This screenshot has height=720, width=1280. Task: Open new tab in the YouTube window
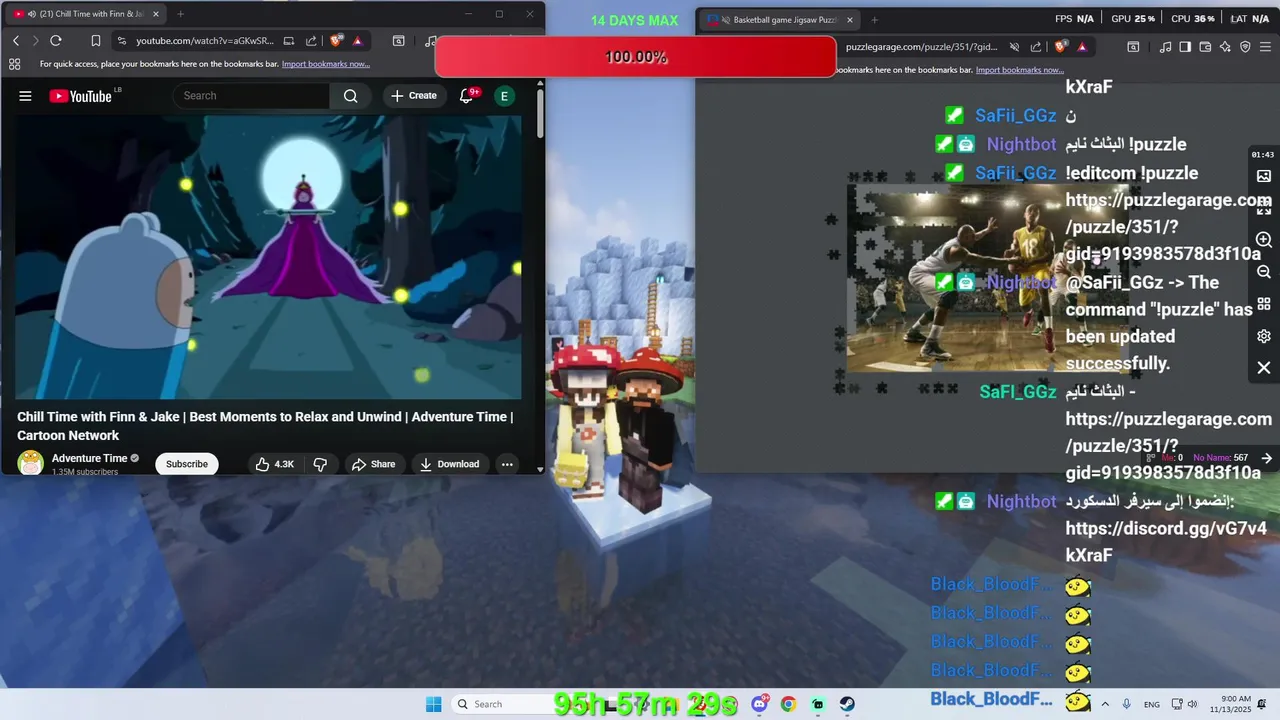click(x=180, y=14)
